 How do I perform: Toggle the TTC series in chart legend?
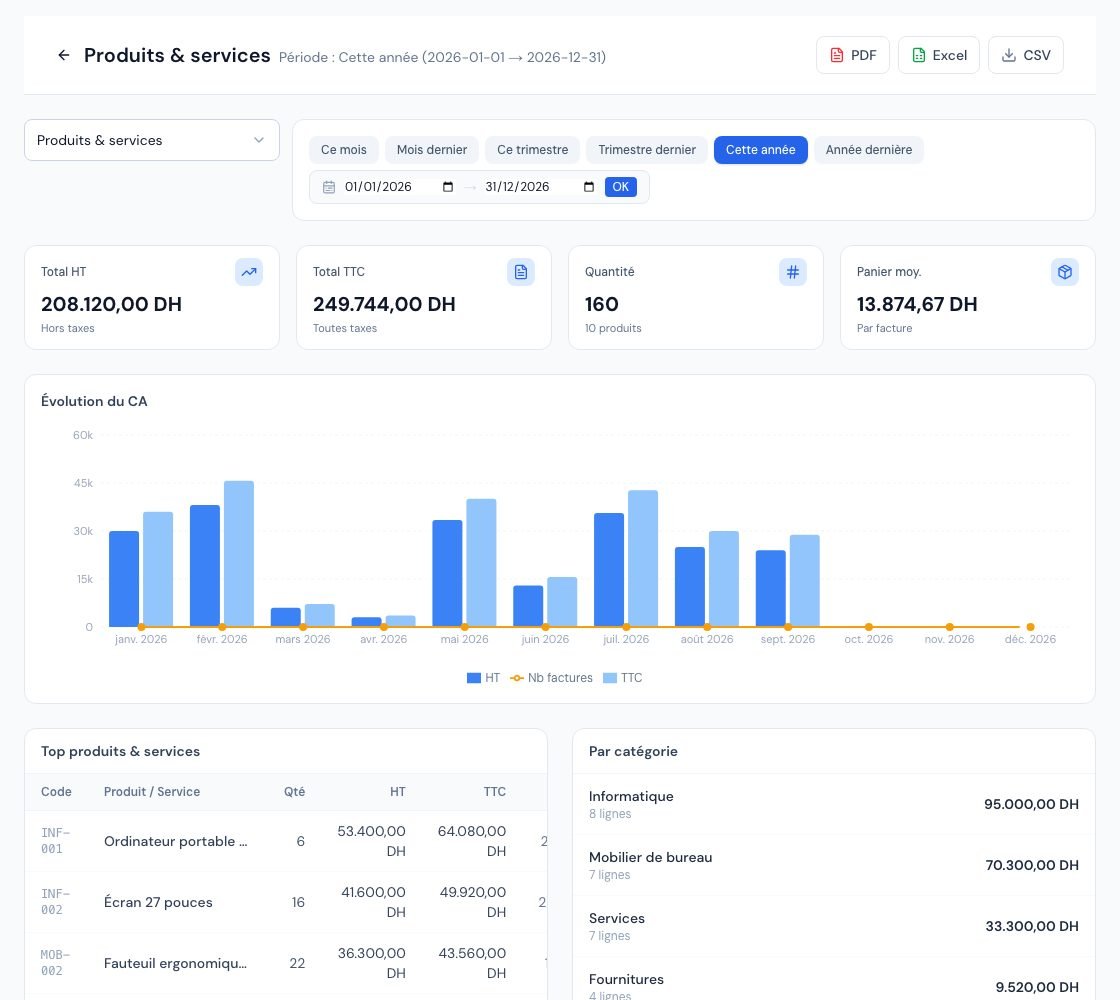(x=623, y=678)
